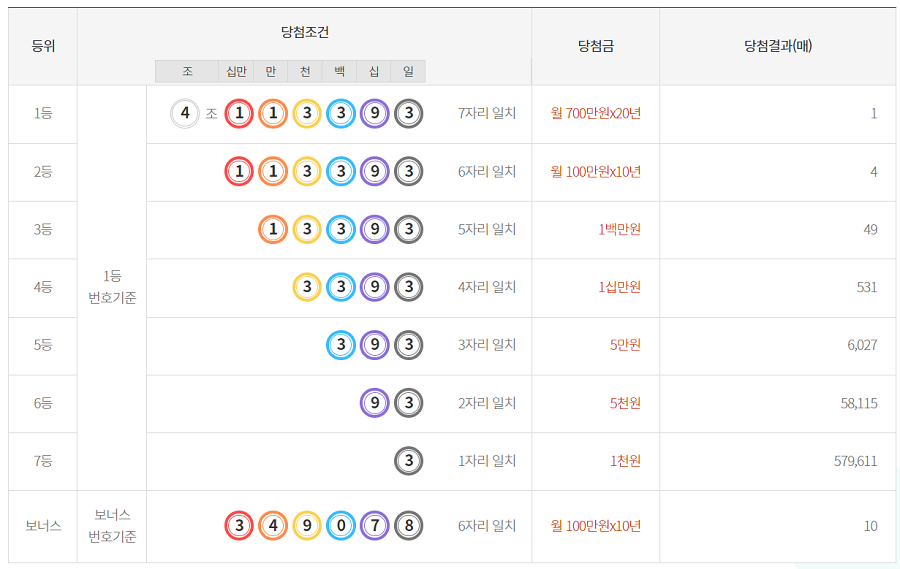Click the blue 0 ball in bonus row

pyautogui.click(x=341, y=526)
